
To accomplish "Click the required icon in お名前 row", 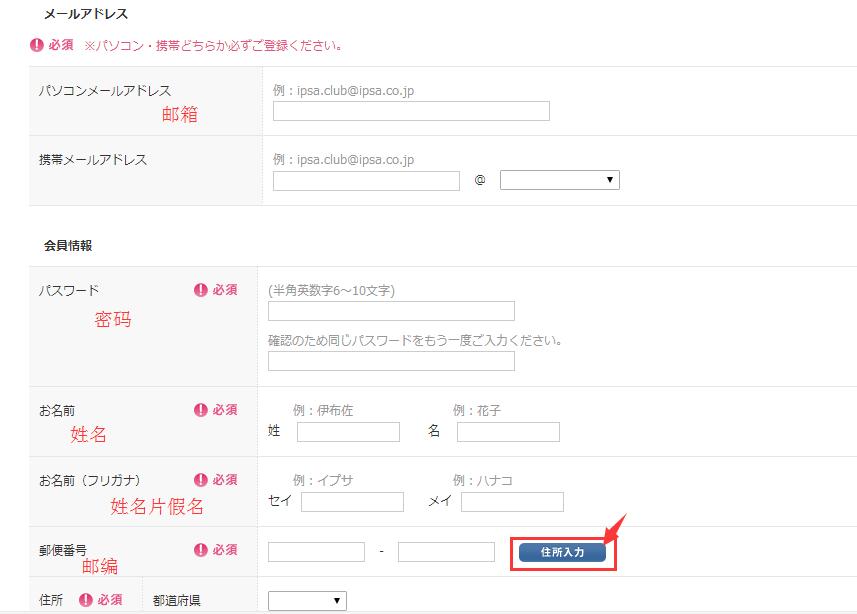I will click(200, 410).
